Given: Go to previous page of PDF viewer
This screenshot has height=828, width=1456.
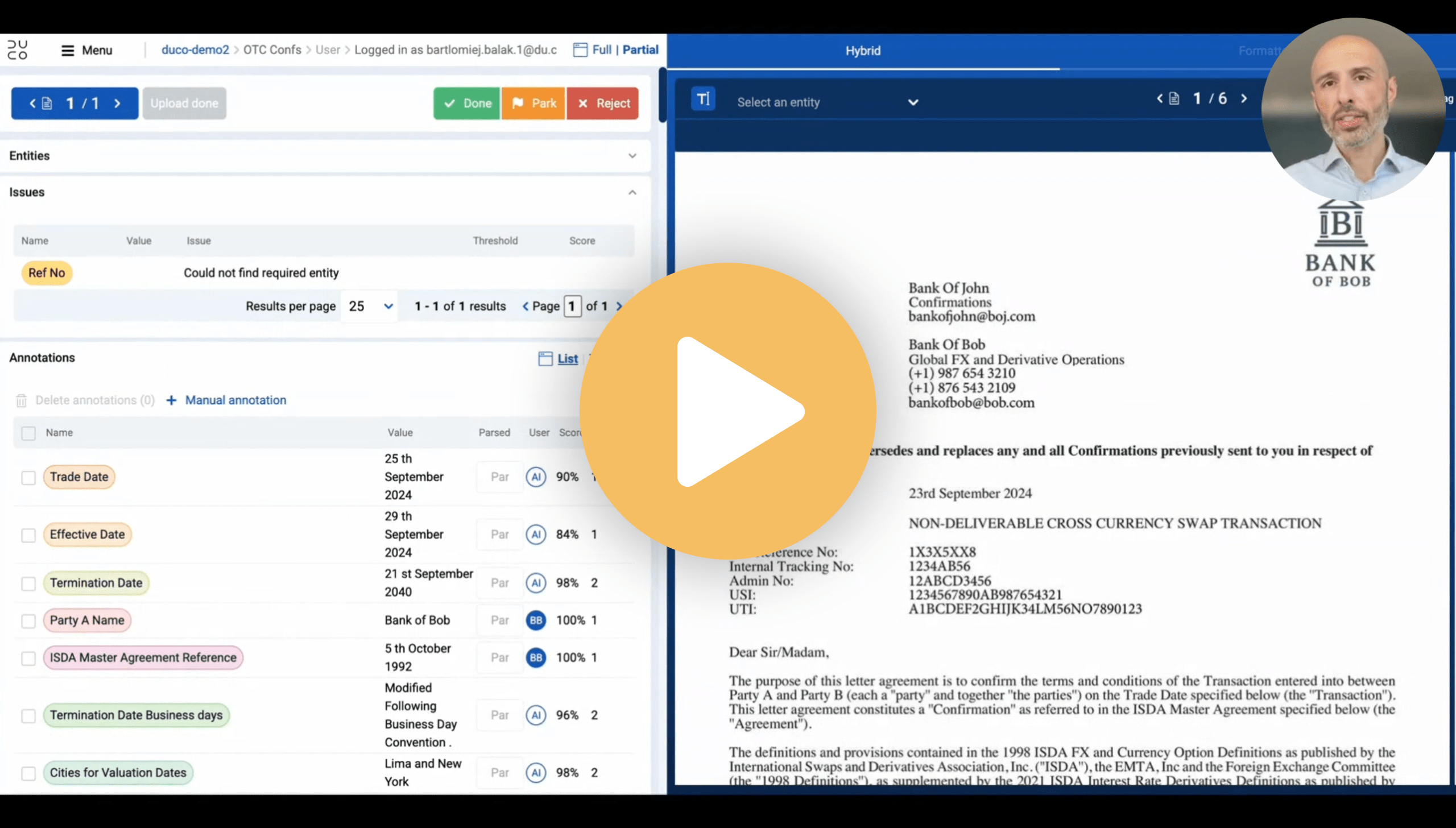Looking at the screenshot, I should pyautogui.click(x=1160, y=98).
